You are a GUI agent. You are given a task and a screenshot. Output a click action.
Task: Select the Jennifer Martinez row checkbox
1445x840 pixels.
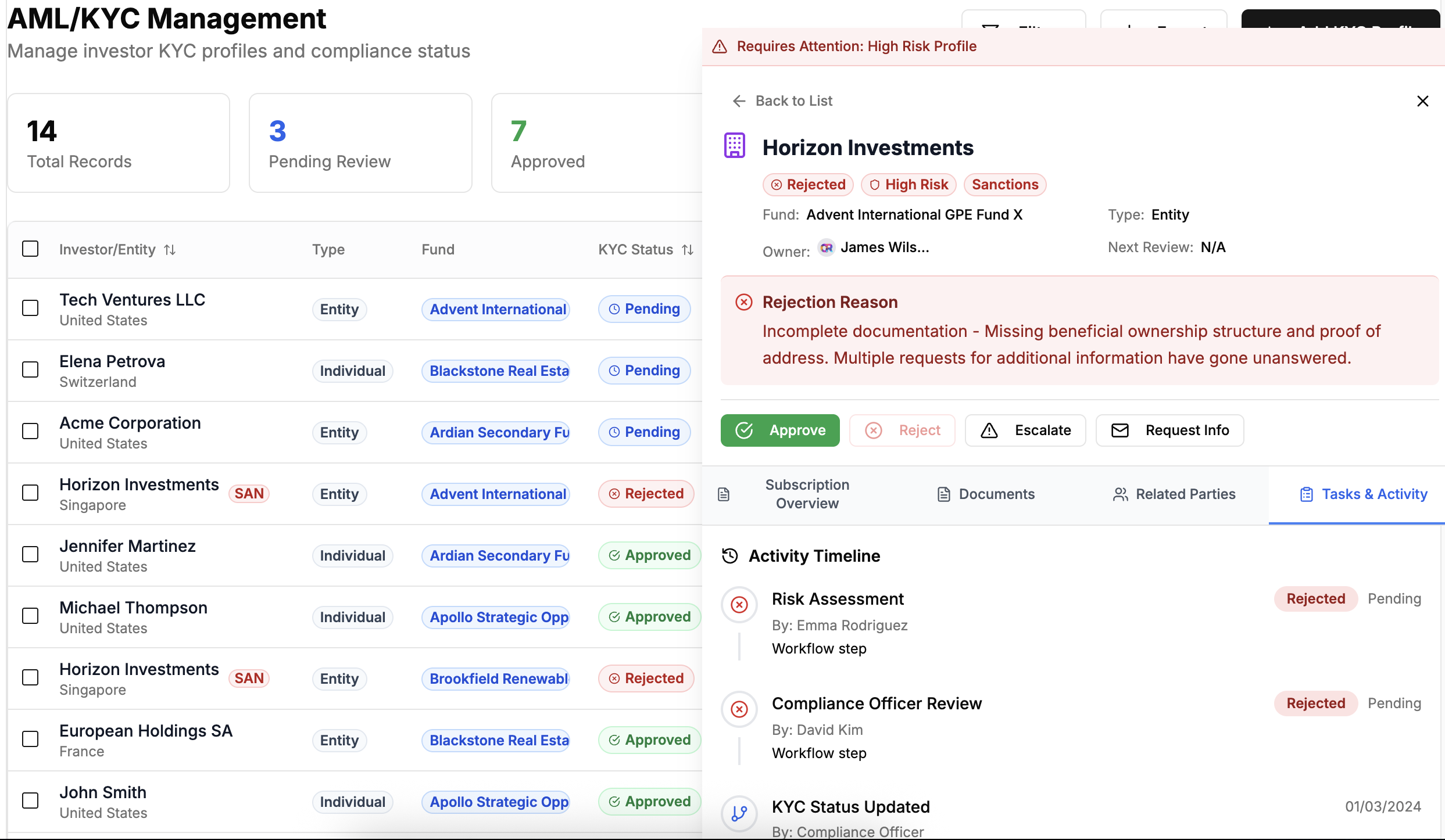click(30, 554)
